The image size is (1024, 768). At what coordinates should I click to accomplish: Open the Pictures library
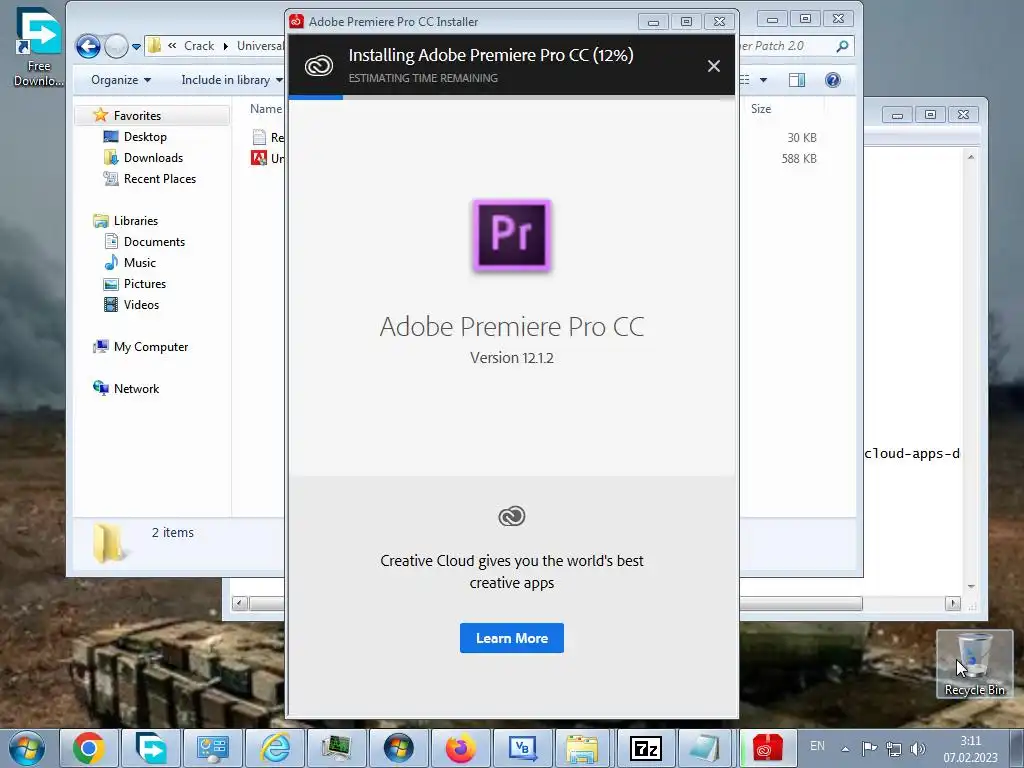pos(144,283)
